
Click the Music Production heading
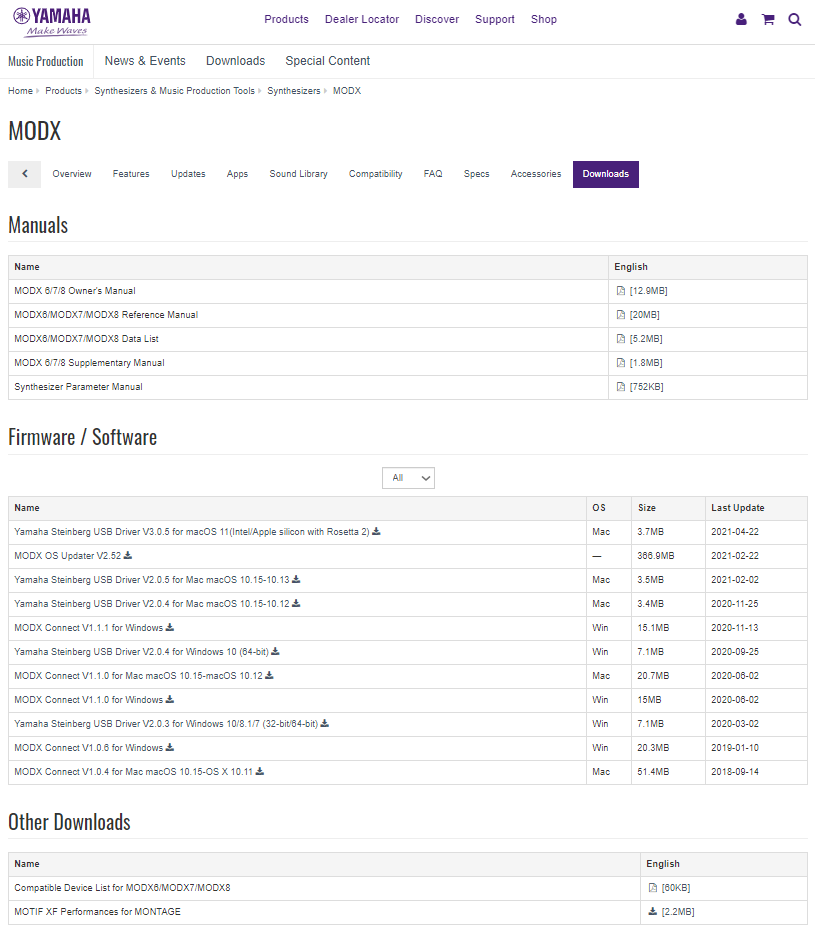(x=46, y=61)
